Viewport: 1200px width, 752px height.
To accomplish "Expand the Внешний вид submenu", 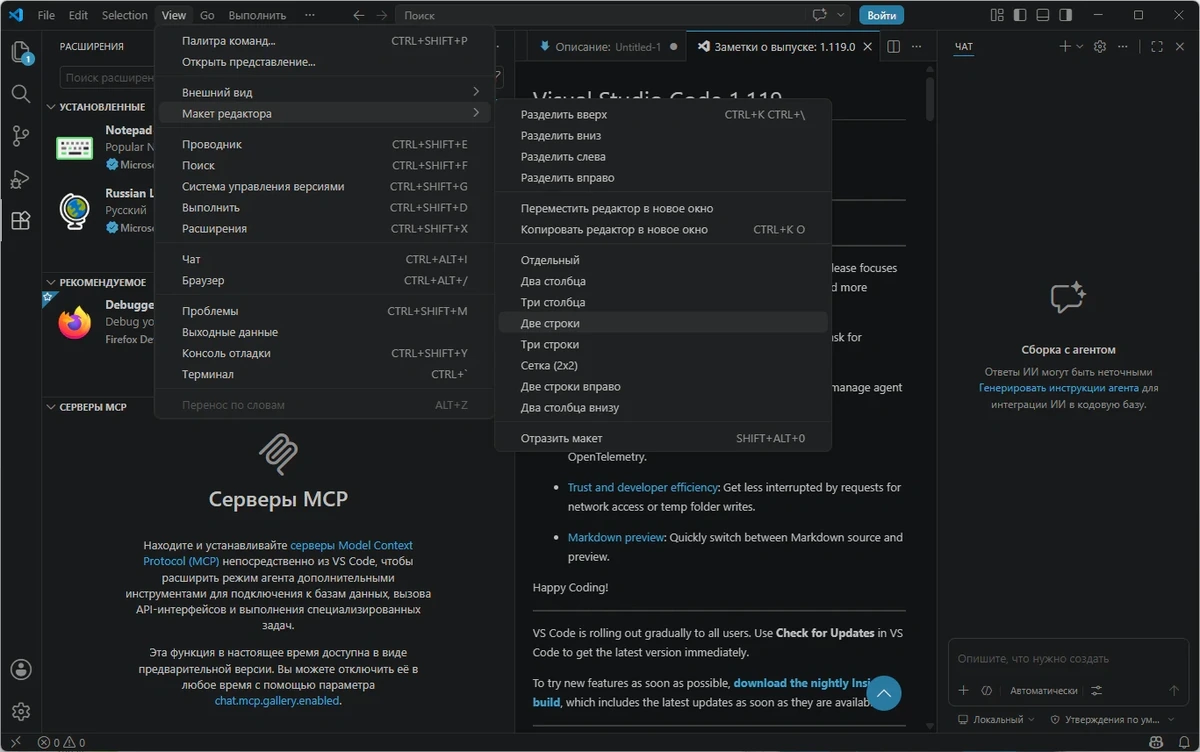I will click(x=325, y=92).
